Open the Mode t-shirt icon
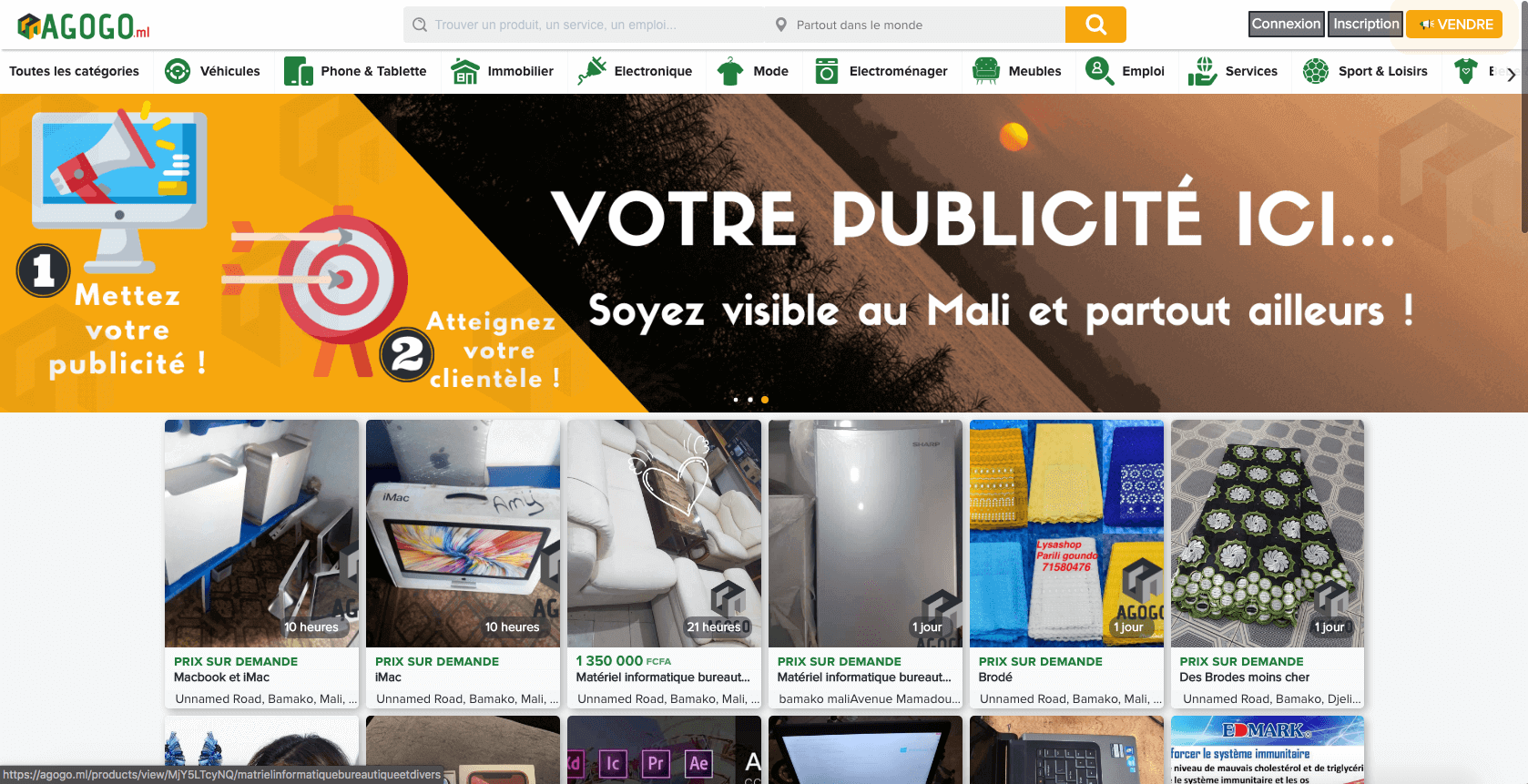Image resolution: width=1528 pixels, height=784 pixels. [730, 71]
